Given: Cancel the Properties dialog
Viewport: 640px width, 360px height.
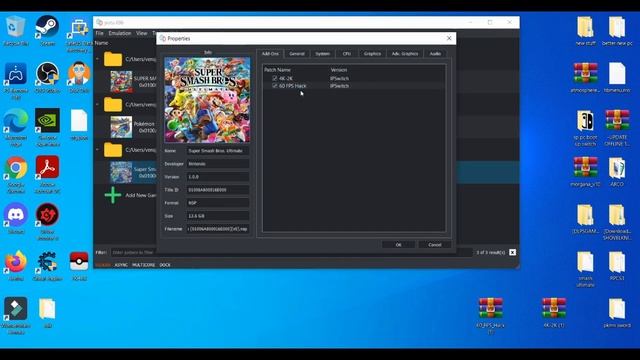Looking at the screenshot, I should pyautogui.click(x=435, y=244).
